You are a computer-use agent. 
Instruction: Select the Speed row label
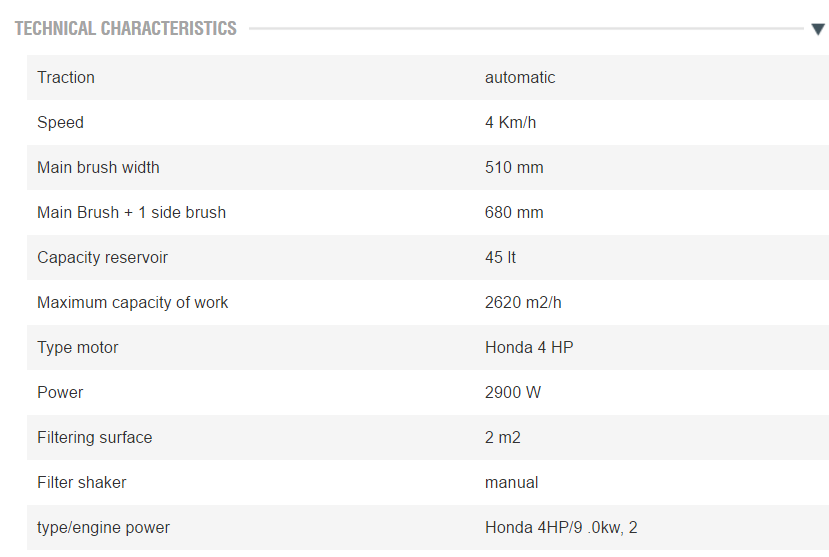(61, 123)
